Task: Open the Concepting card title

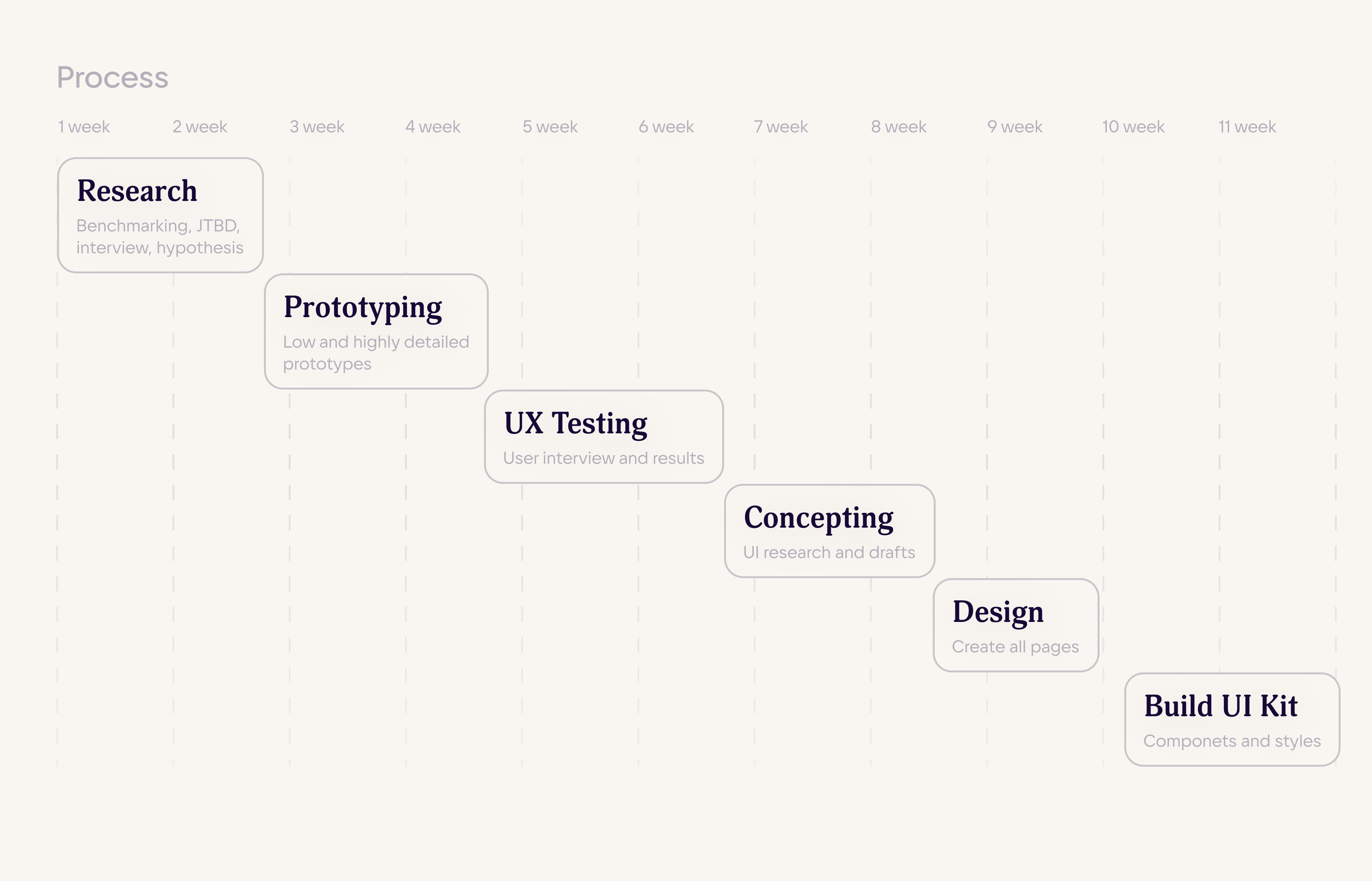Action: tap(819, 518)
